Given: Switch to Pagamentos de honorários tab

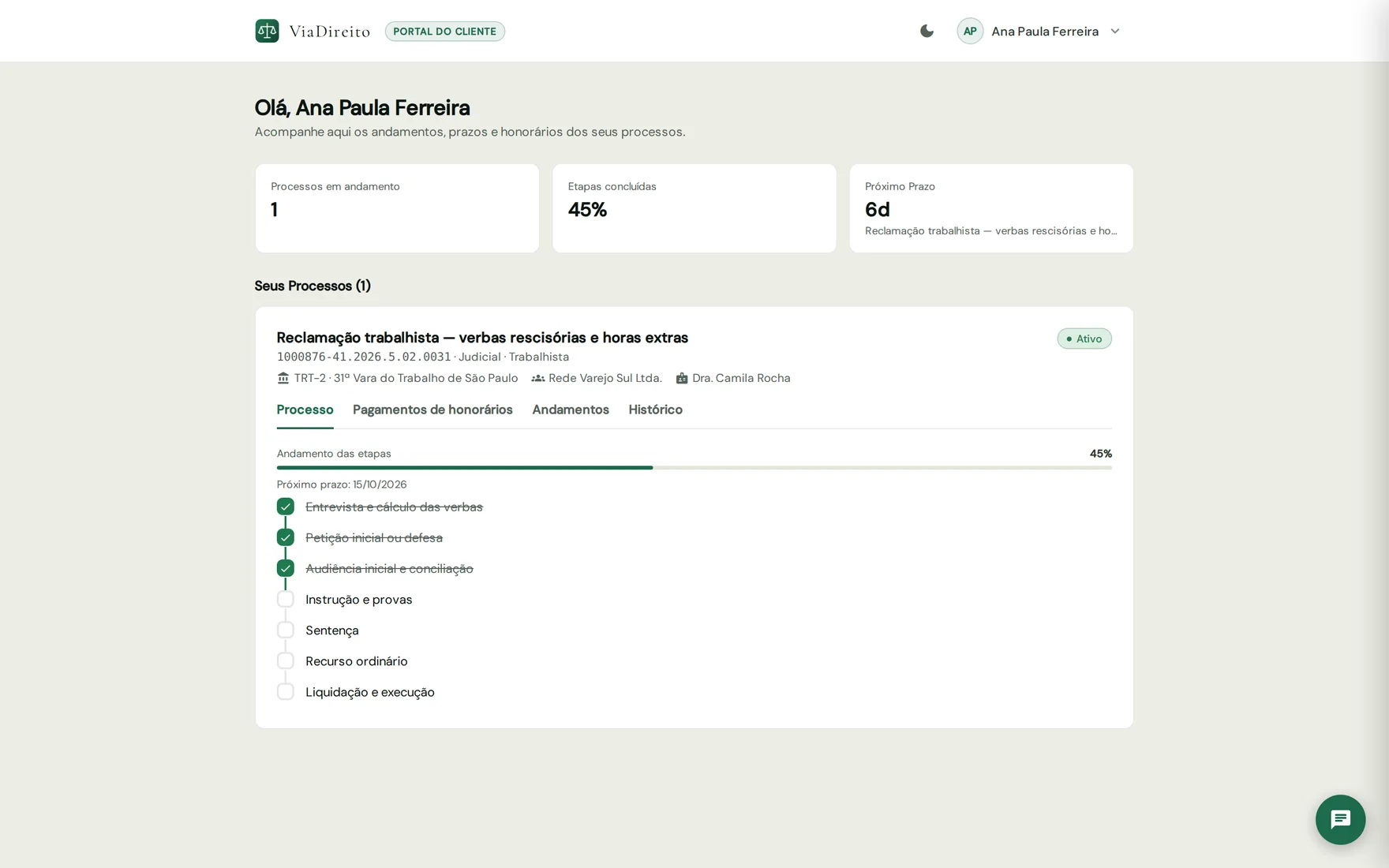Looking at the screenshot, I should 432,410.
